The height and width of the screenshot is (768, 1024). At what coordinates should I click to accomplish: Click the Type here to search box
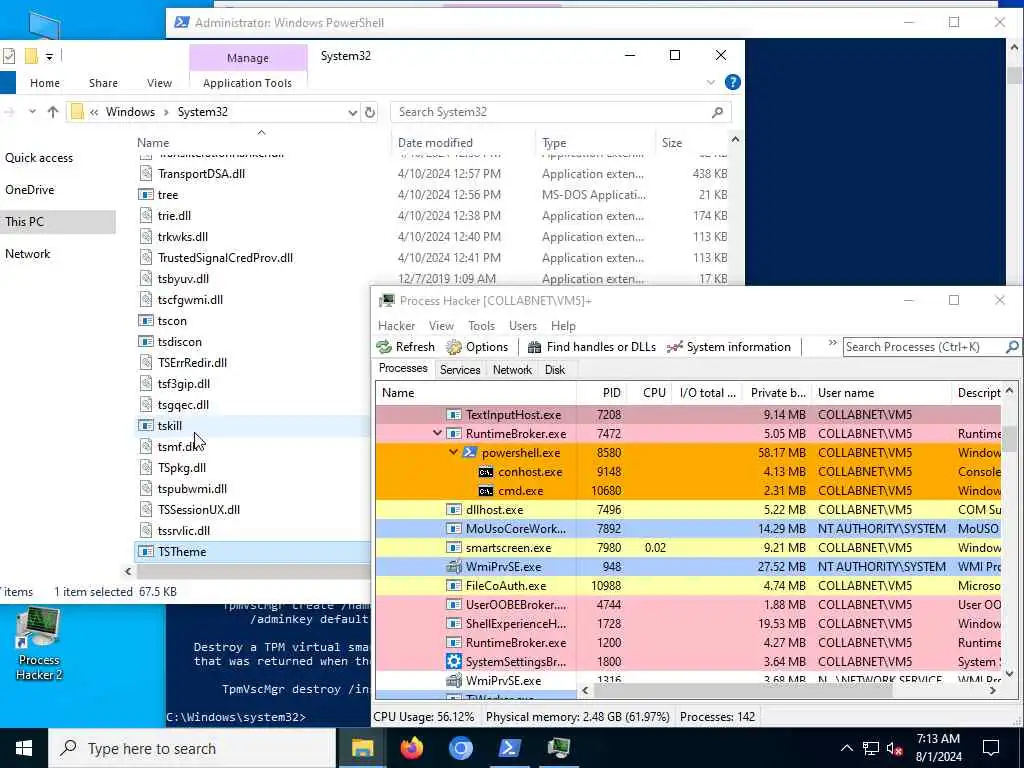coord(193,748)
